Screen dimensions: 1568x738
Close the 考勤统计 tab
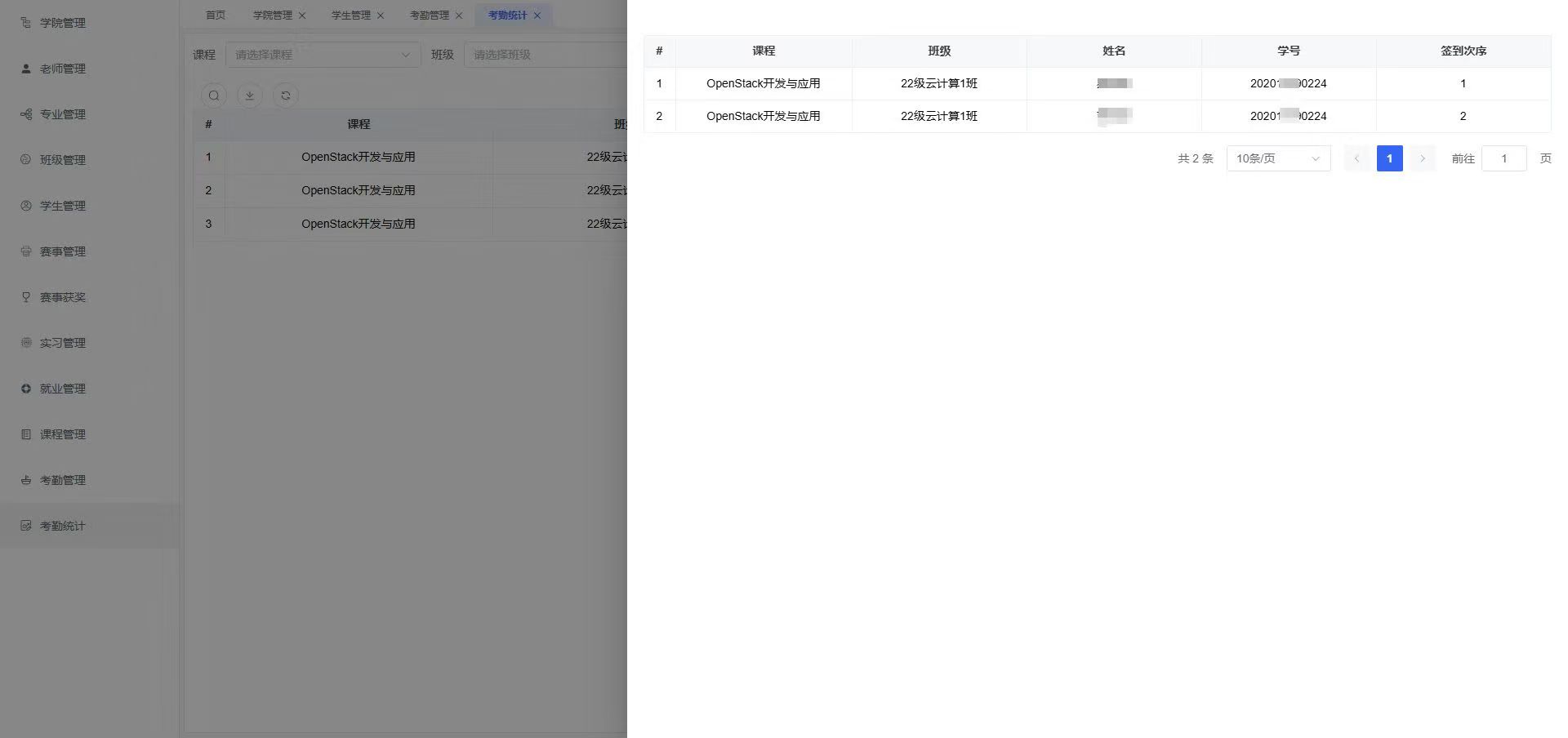(537, 16)
